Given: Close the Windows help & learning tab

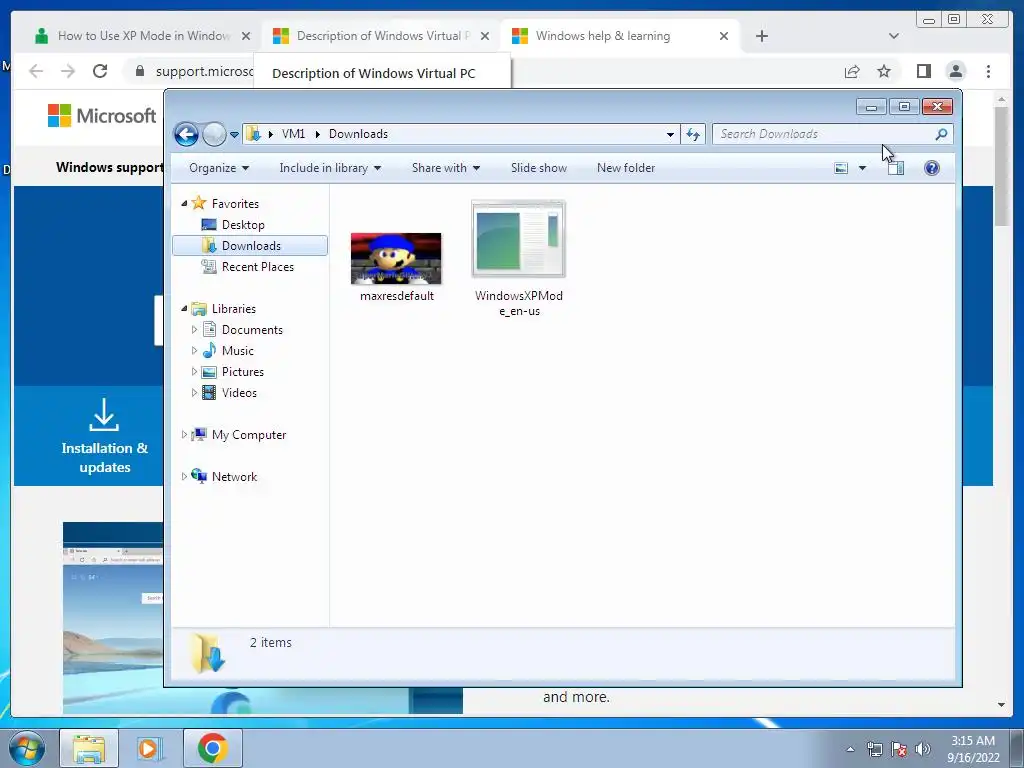Looking at the screenshot, I should 724,36.
